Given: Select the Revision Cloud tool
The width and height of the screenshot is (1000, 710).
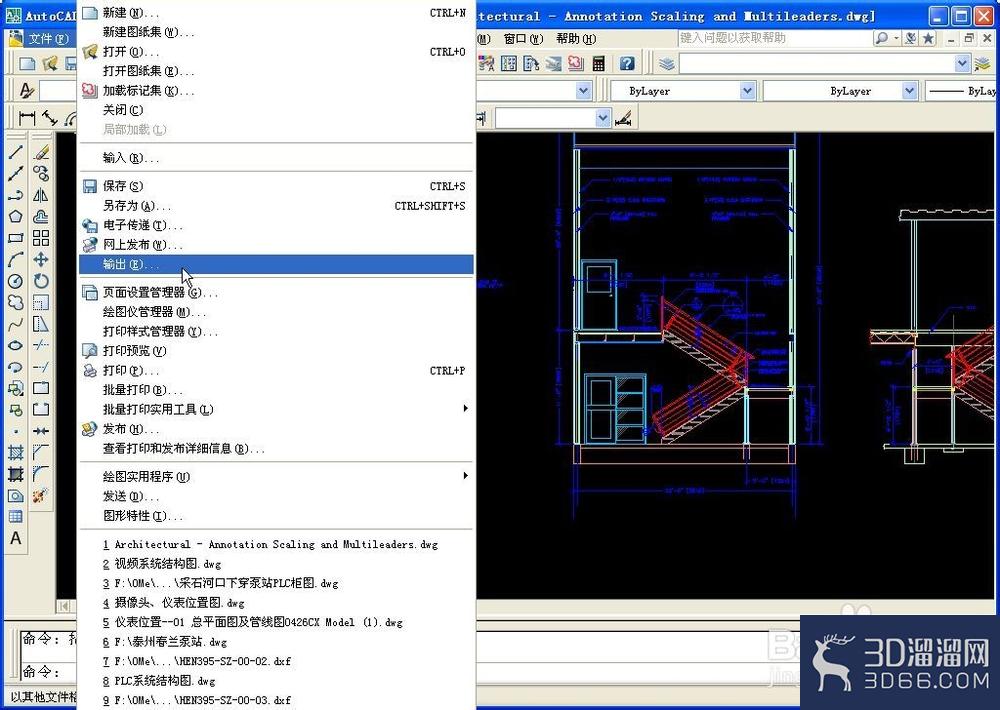Looking at the screenshot, I should pyautogui.click(x=15, y=302).
